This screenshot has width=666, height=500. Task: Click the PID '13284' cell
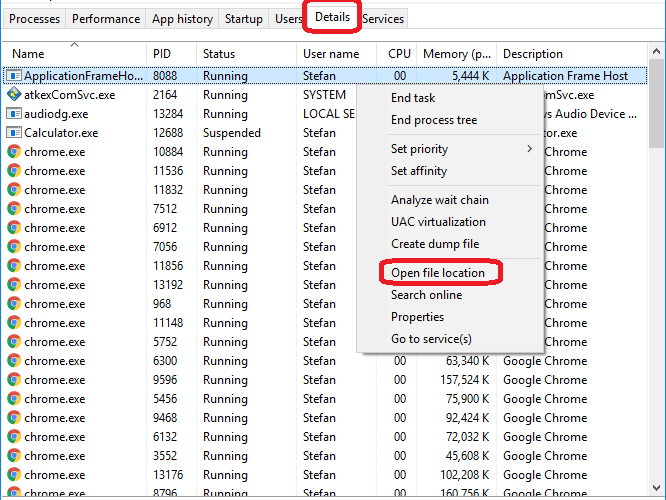point(168,114)
